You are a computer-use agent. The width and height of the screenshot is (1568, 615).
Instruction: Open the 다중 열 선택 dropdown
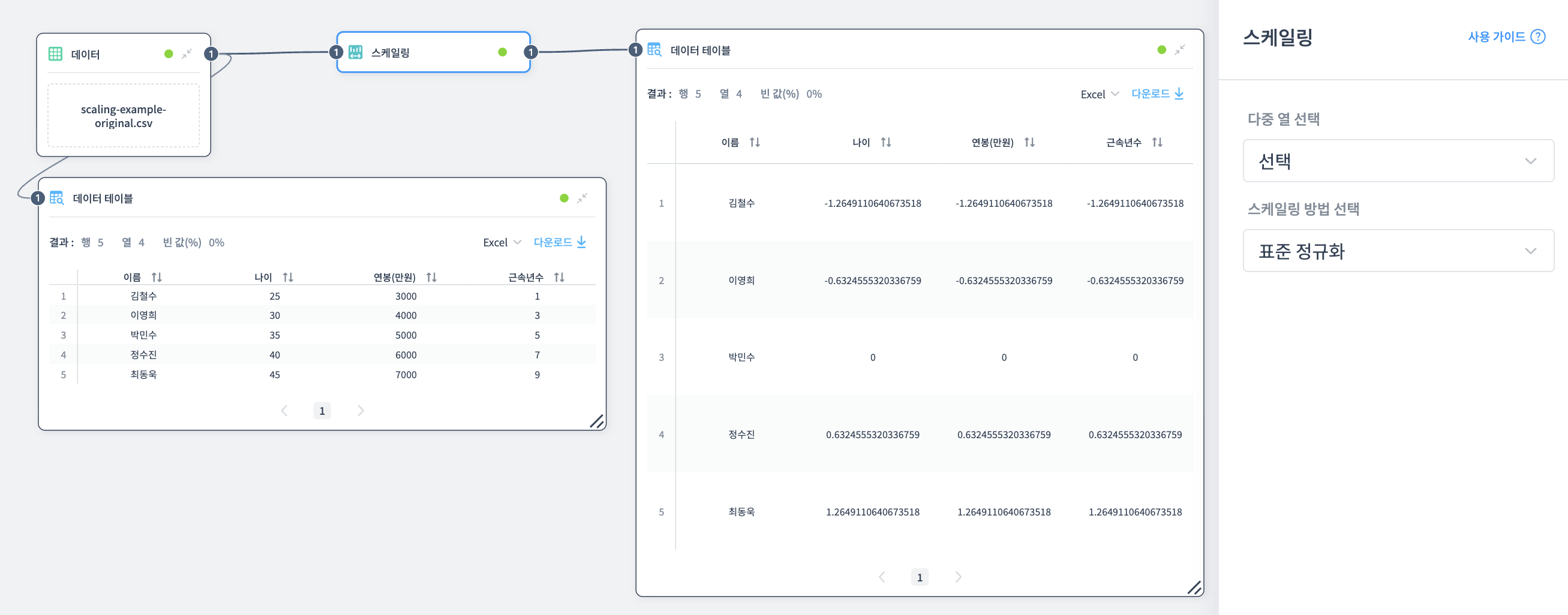[x=1398, y=161]
